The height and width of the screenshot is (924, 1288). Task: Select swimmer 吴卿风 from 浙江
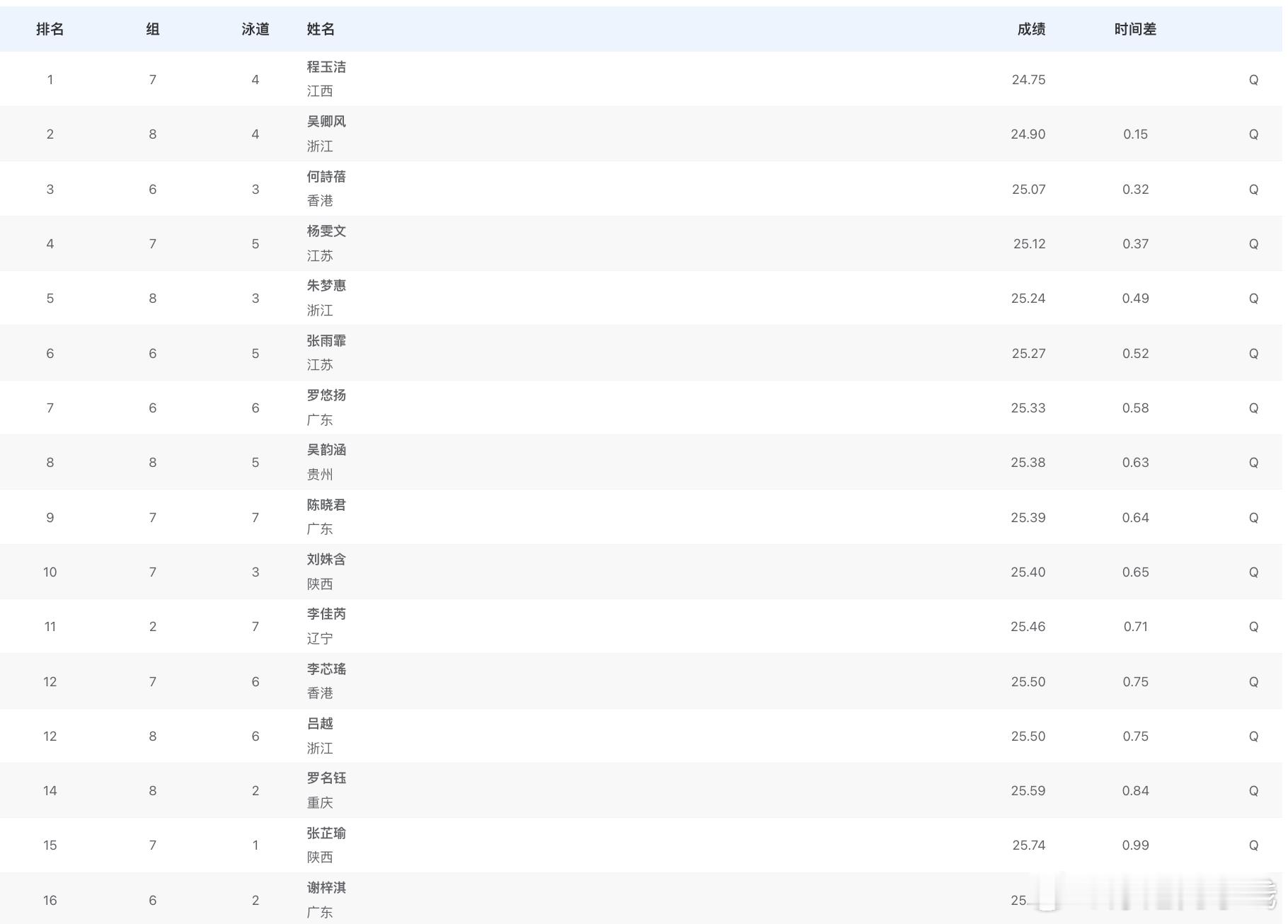coord(326,122)
